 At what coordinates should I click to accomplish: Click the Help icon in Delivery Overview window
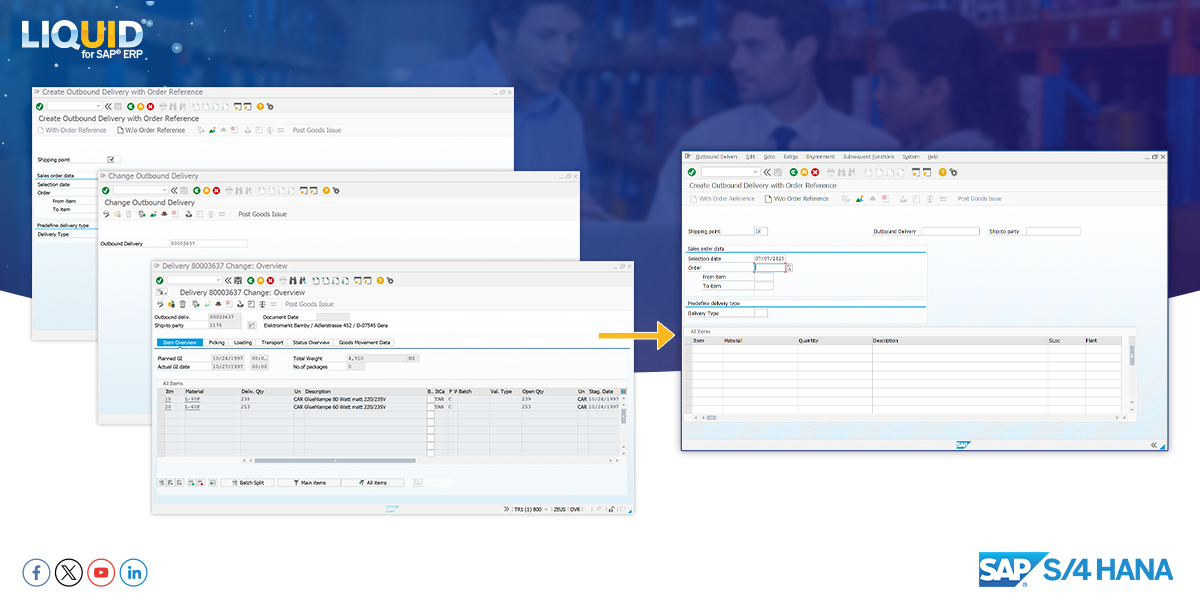380,280
